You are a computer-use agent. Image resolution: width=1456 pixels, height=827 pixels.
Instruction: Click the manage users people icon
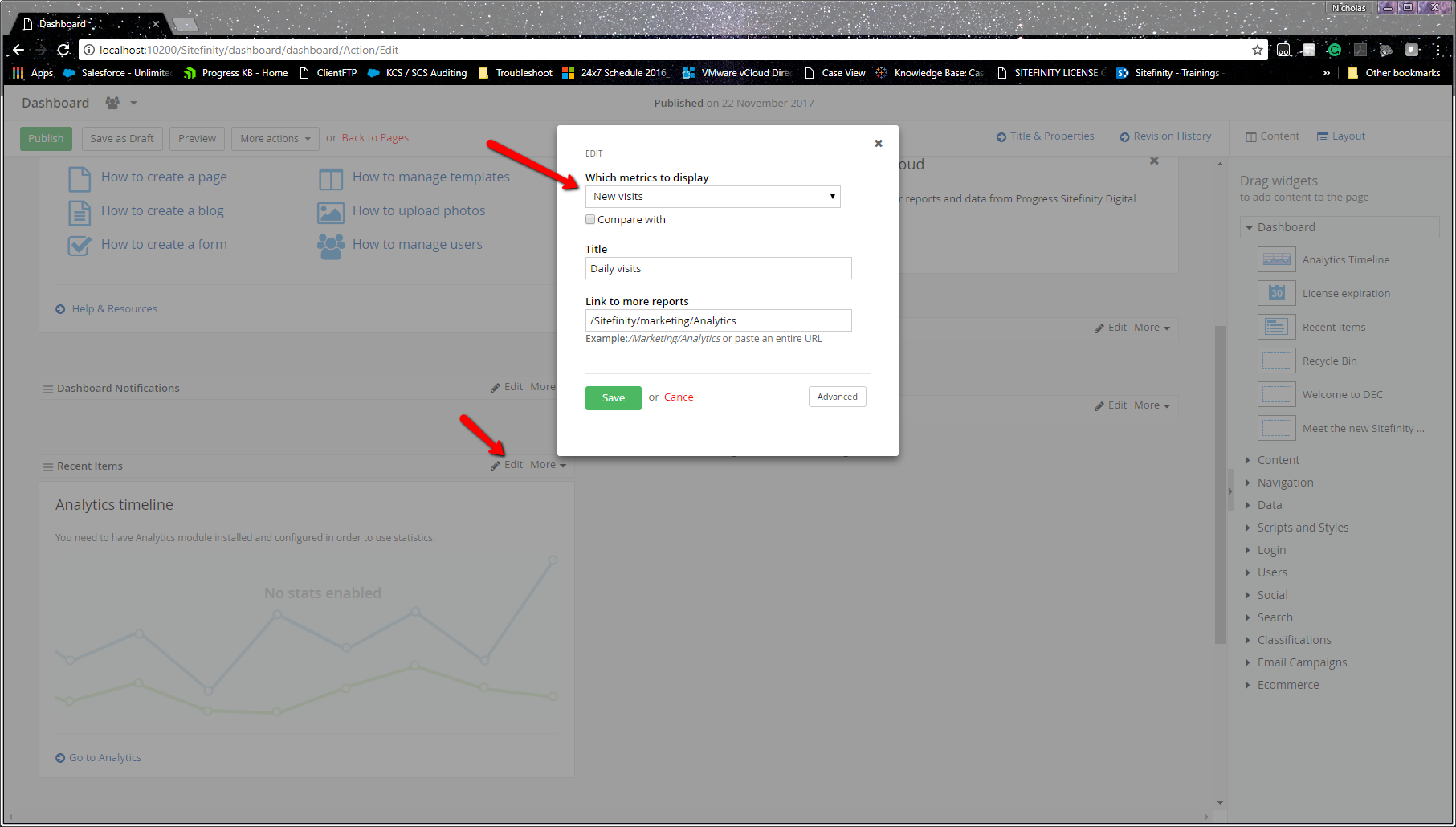(x=331, y=246)
